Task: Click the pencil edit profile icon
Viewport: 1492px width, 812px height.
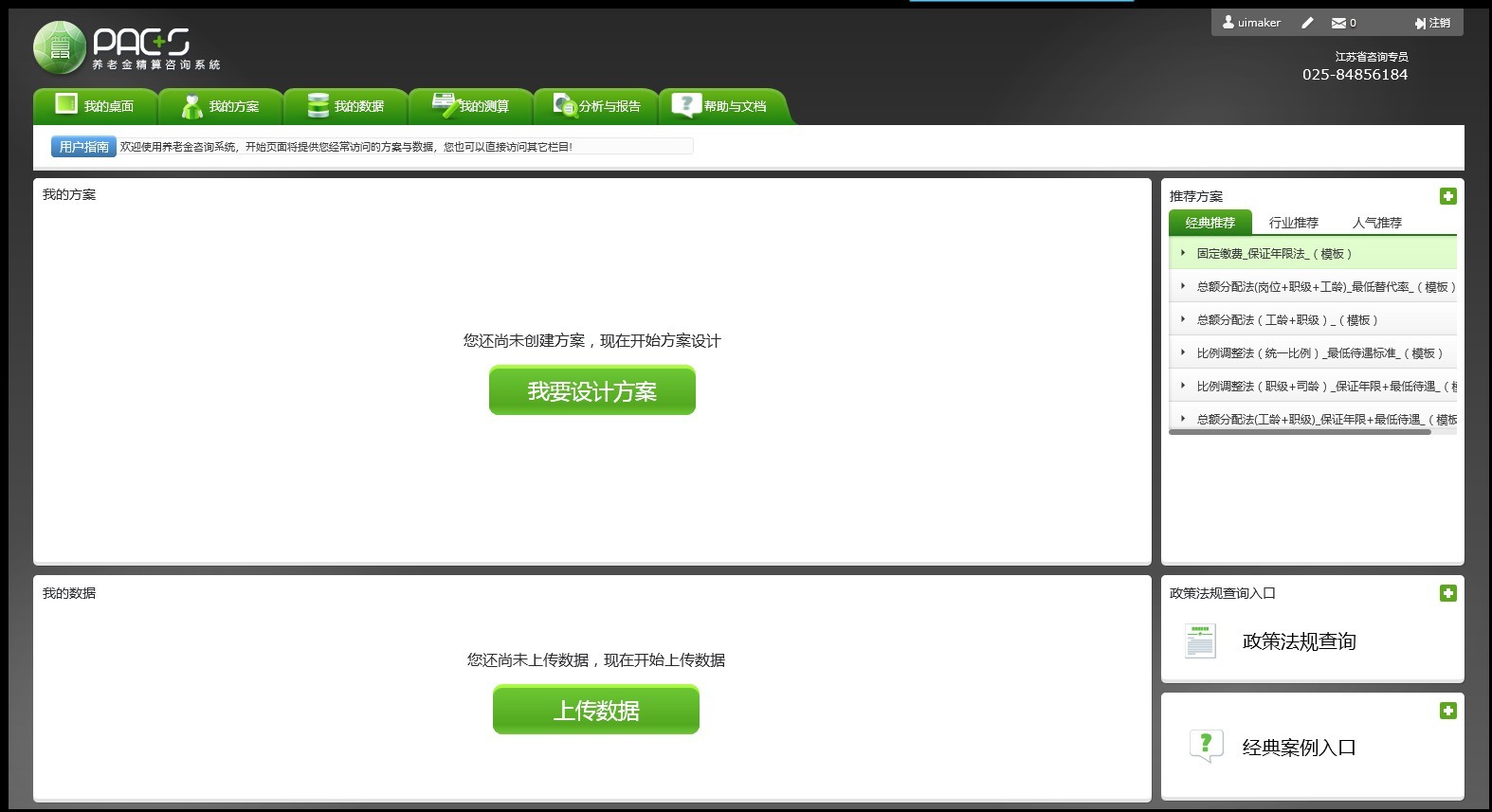Action: point(1307,23)
